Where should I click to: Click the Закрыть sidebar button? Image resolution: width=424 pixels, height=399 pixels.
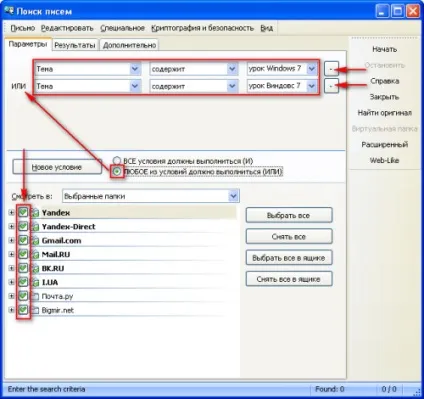tap(384, 97)
